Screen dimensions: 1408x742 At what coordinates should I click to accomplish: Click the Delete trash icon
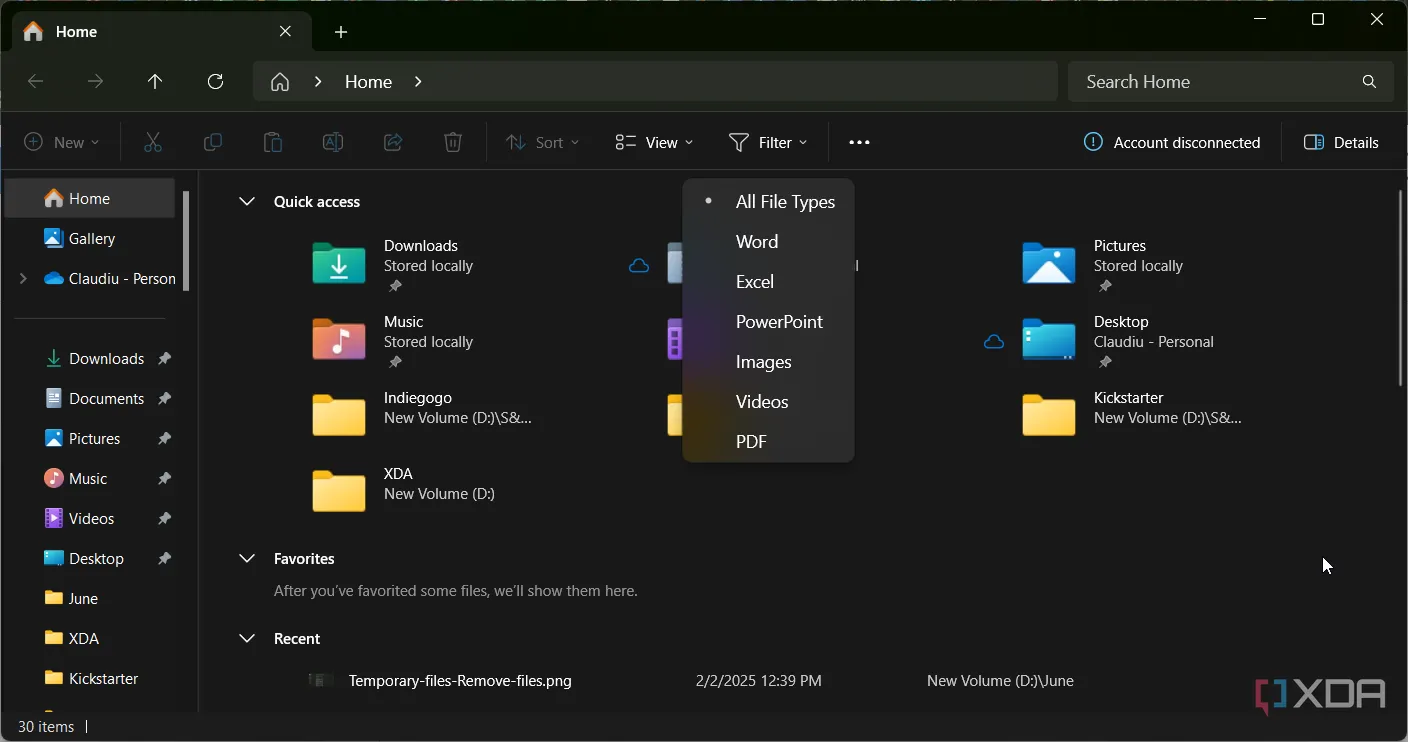(453, 142)
